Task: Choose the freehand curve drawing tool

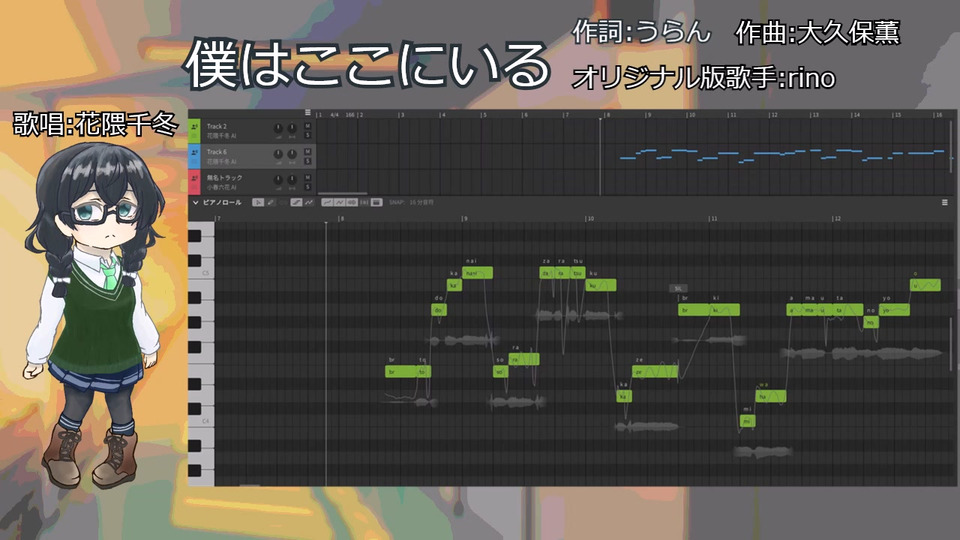Action: [x=309, y=203]
